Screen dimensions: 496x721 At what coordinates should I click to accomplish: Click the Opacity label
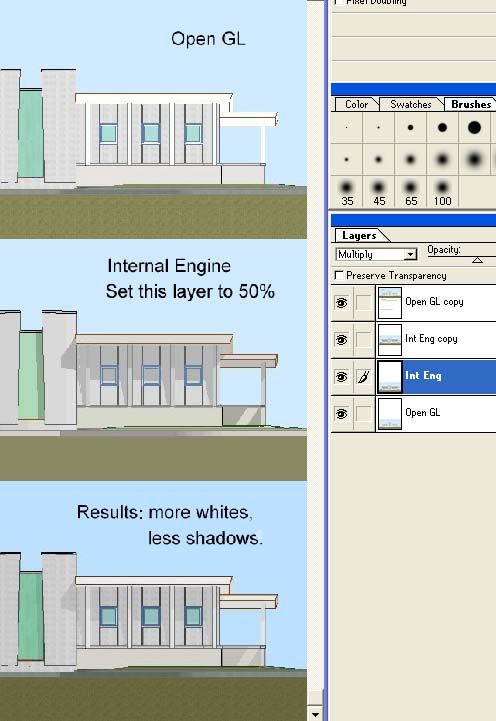[444, 250]
